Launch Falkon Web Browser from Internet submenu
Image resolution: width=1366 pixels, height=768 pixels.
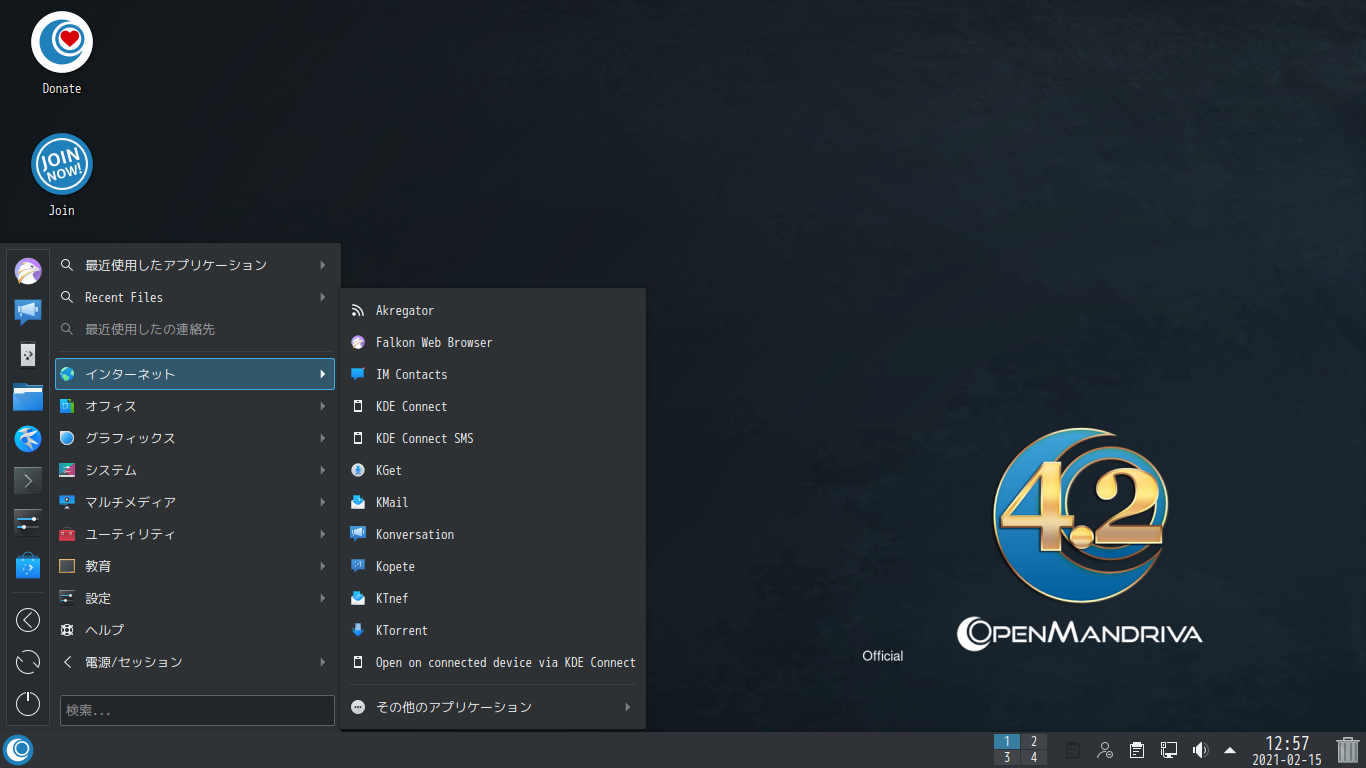[x=493, y=343]
